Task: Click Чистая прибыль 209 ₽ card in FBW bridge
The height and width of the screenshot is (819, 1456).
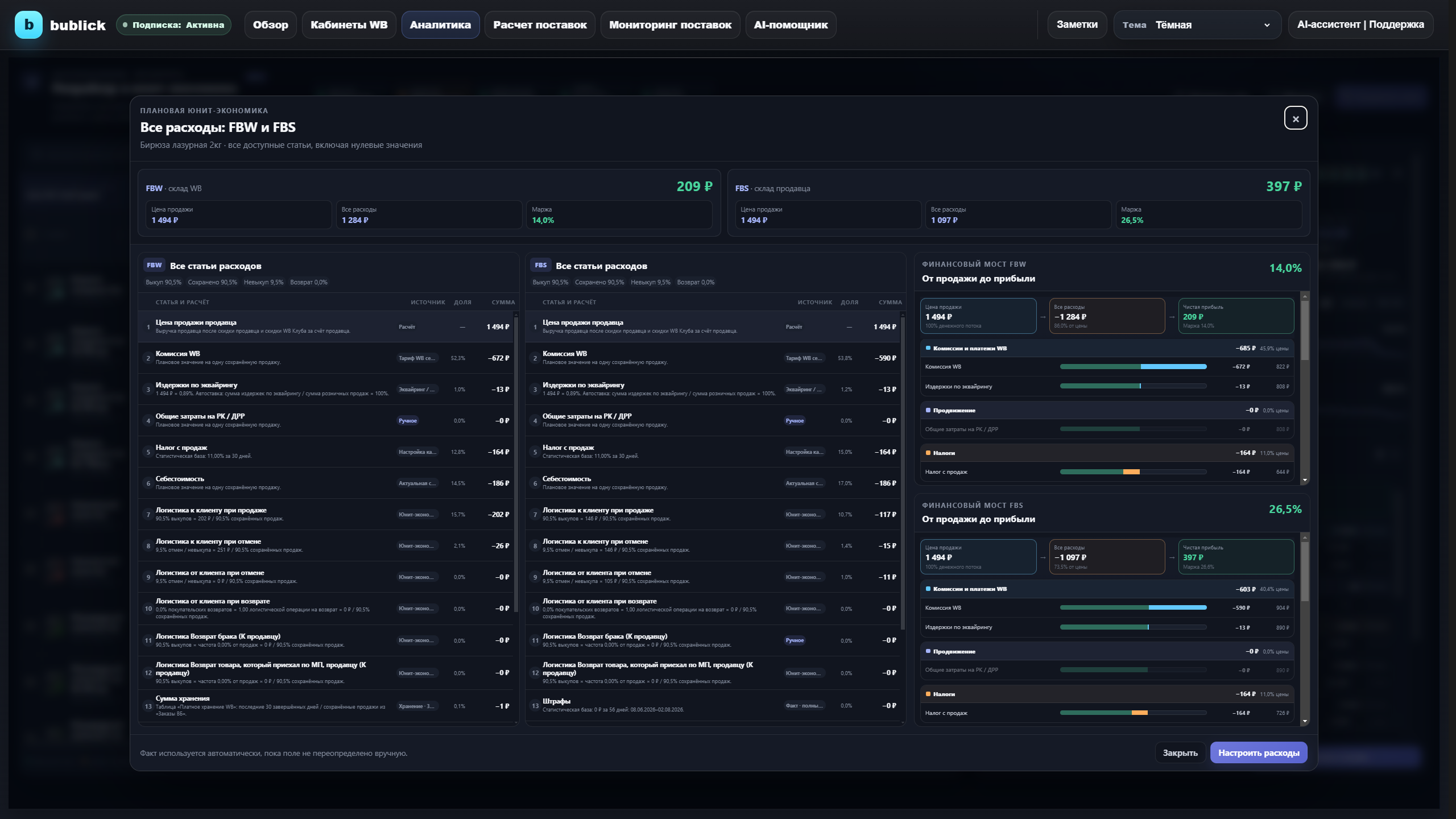Action: pos(1236,316)
